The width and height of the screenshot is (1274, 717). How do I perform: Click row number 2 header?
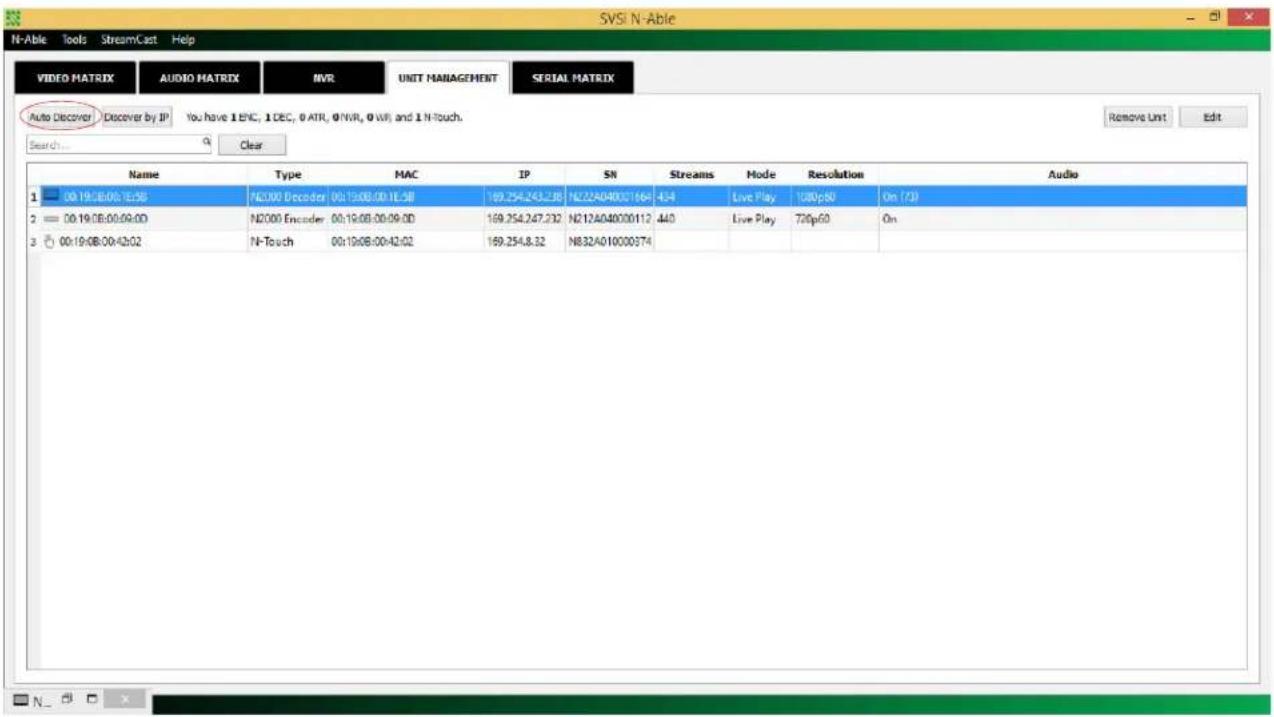click(34, 217)
